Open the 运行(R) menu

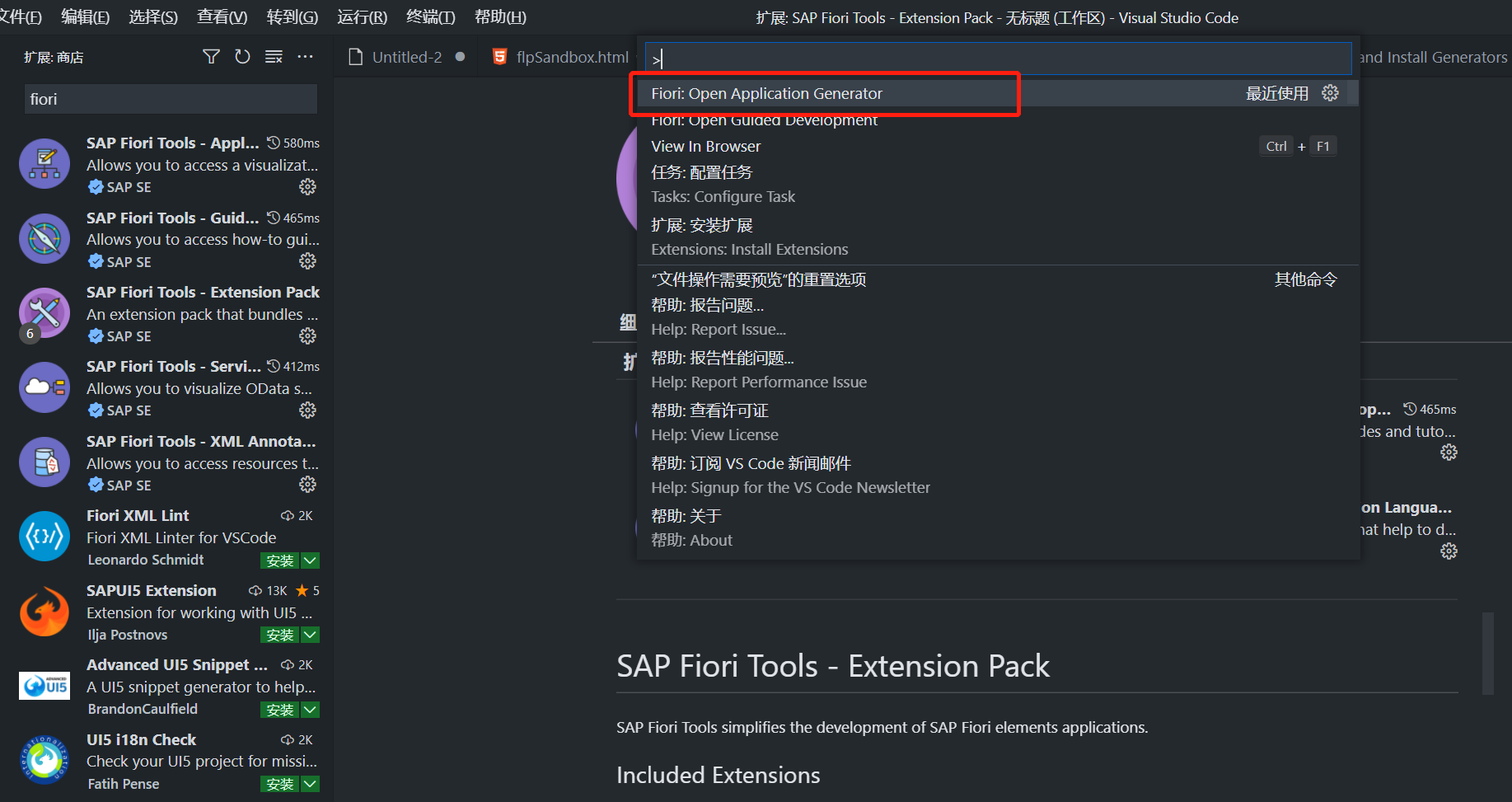pyautogui.click(x=361, y=16)
